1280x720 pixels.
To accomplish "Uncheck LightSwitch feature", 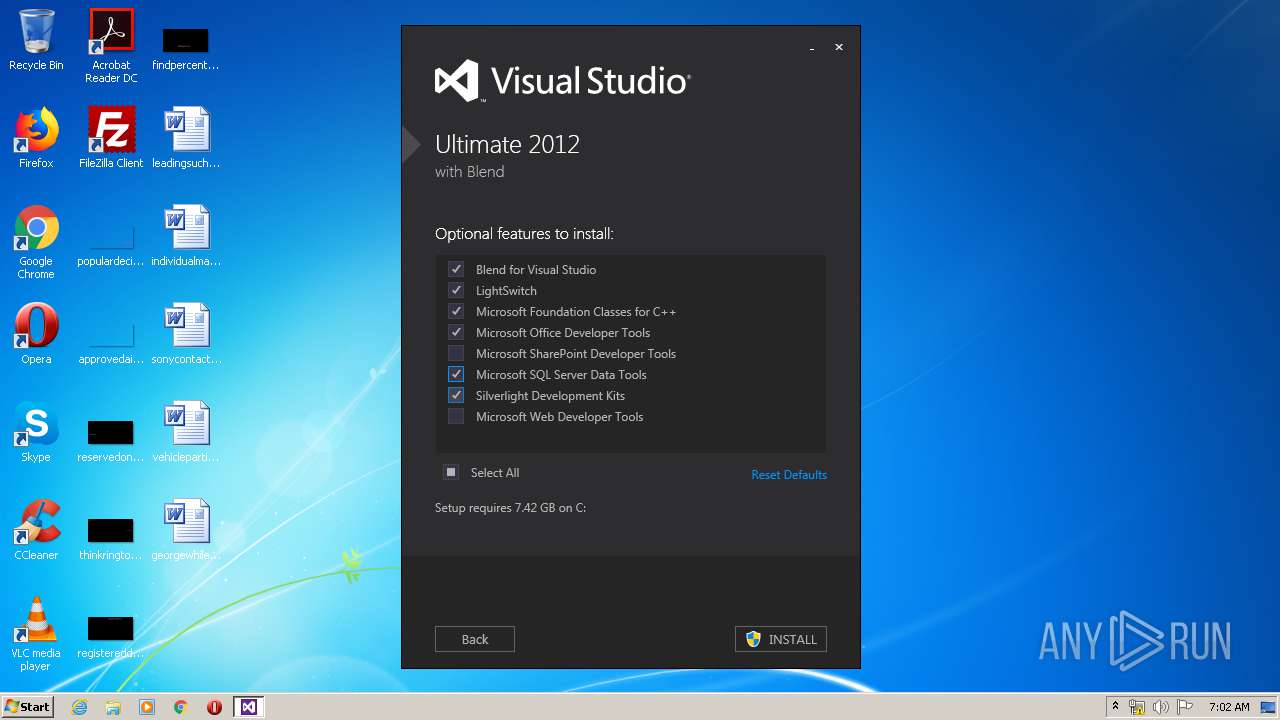I will (x=456, y=291).
